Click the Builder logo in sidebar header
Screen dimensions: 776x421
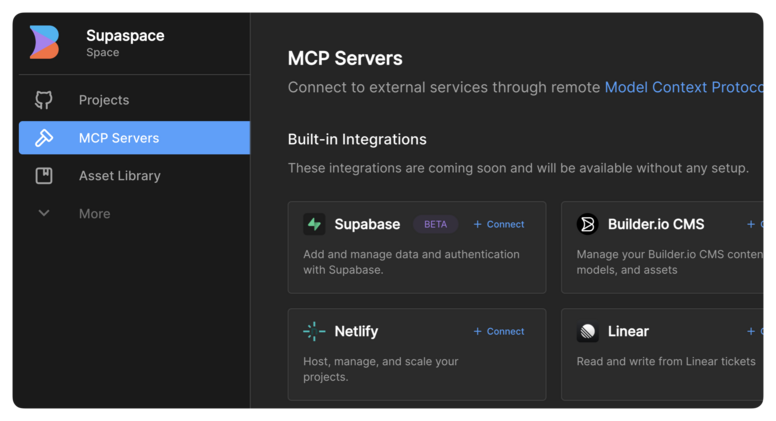[44, 43]
